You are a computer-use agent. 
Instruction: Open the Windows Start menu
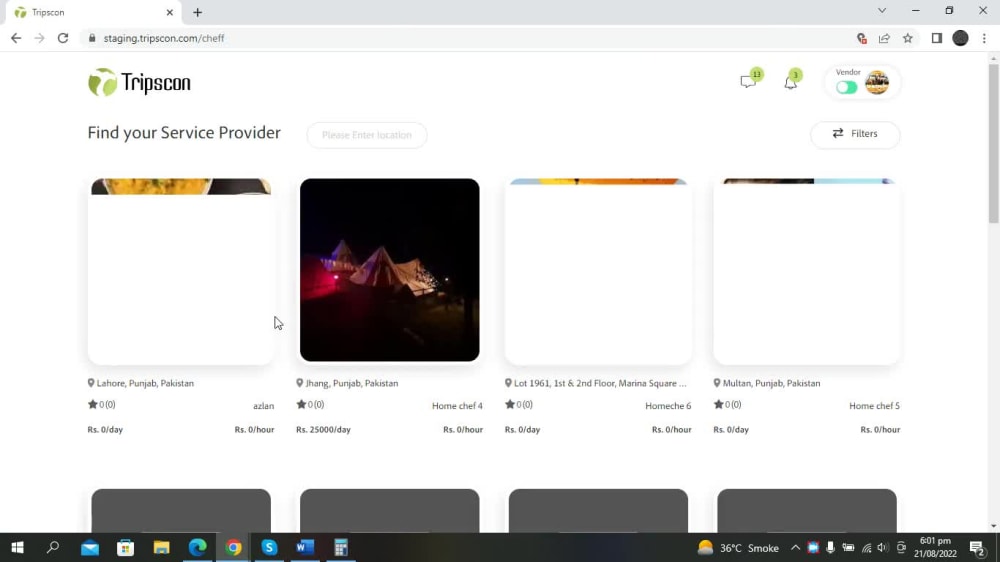tap(17, 547)
